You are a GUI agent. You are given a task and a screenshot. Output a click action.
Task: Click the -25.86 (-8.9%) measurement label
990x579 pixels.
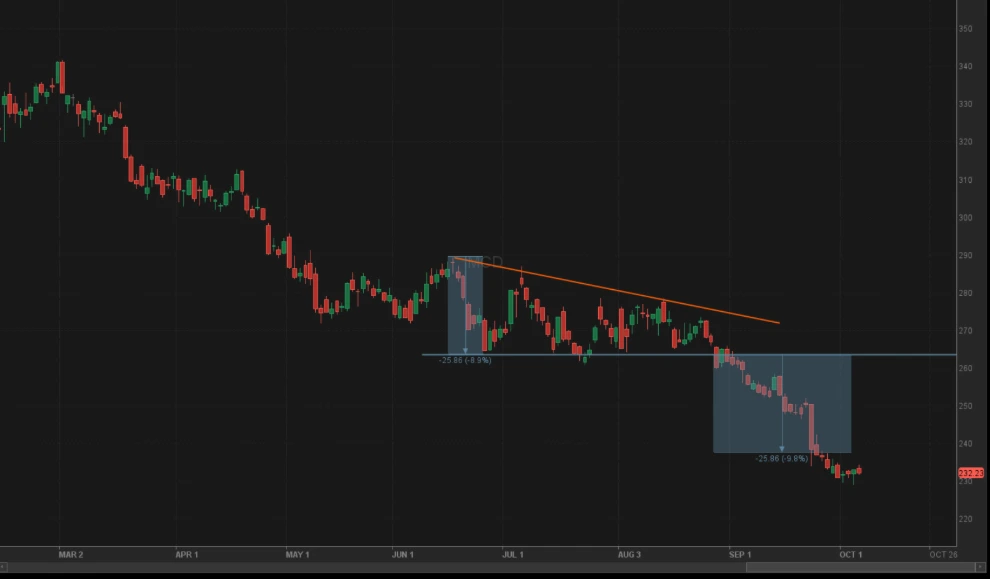click(465, 360)
